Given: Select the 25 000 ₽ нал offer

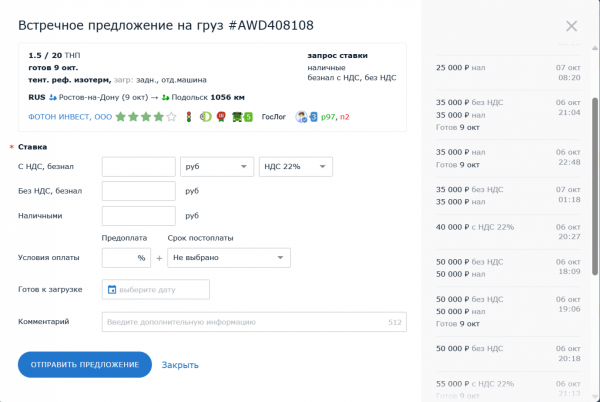Looking at the screenshot, I should pos(508,73).
